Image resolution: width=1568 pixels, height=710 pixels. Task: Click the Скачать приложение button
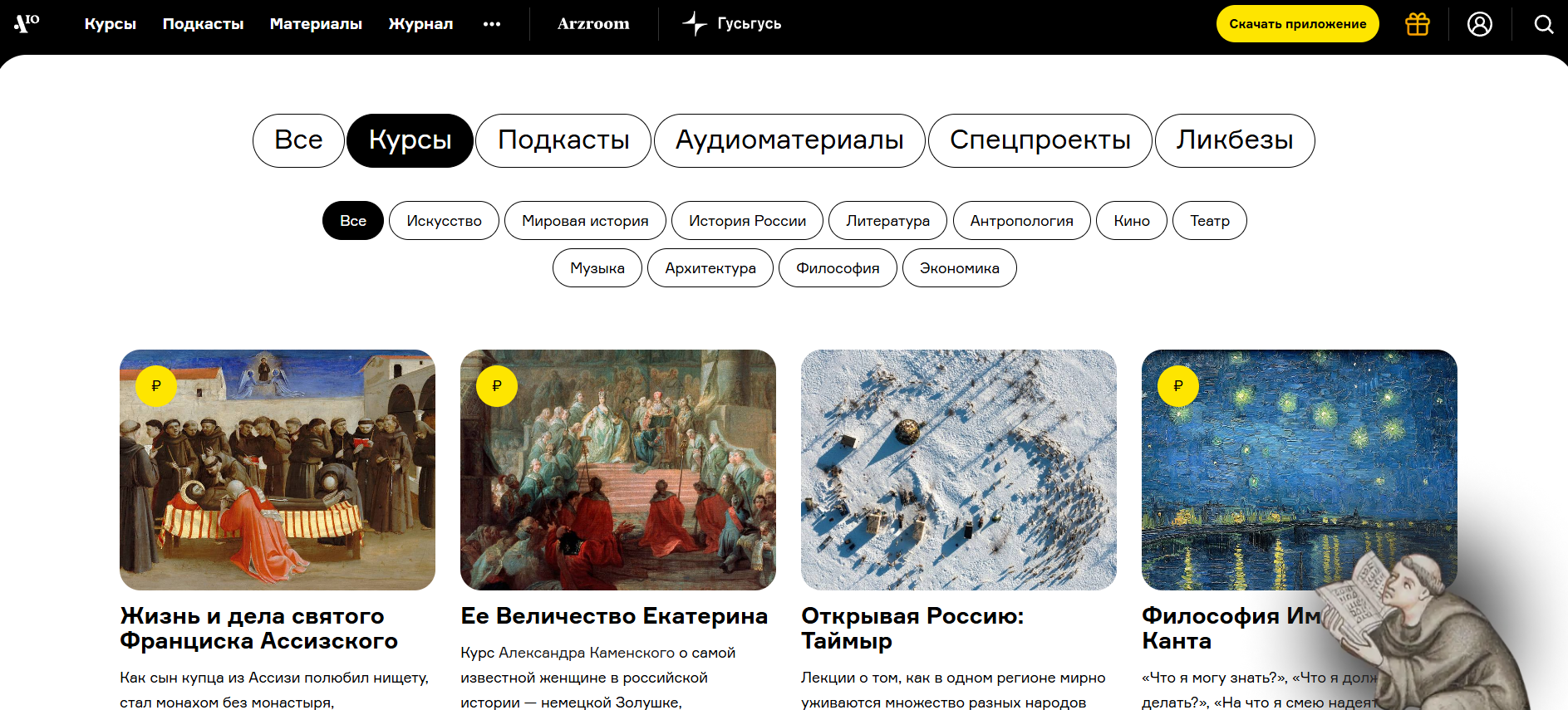[x=1298, y=24]
